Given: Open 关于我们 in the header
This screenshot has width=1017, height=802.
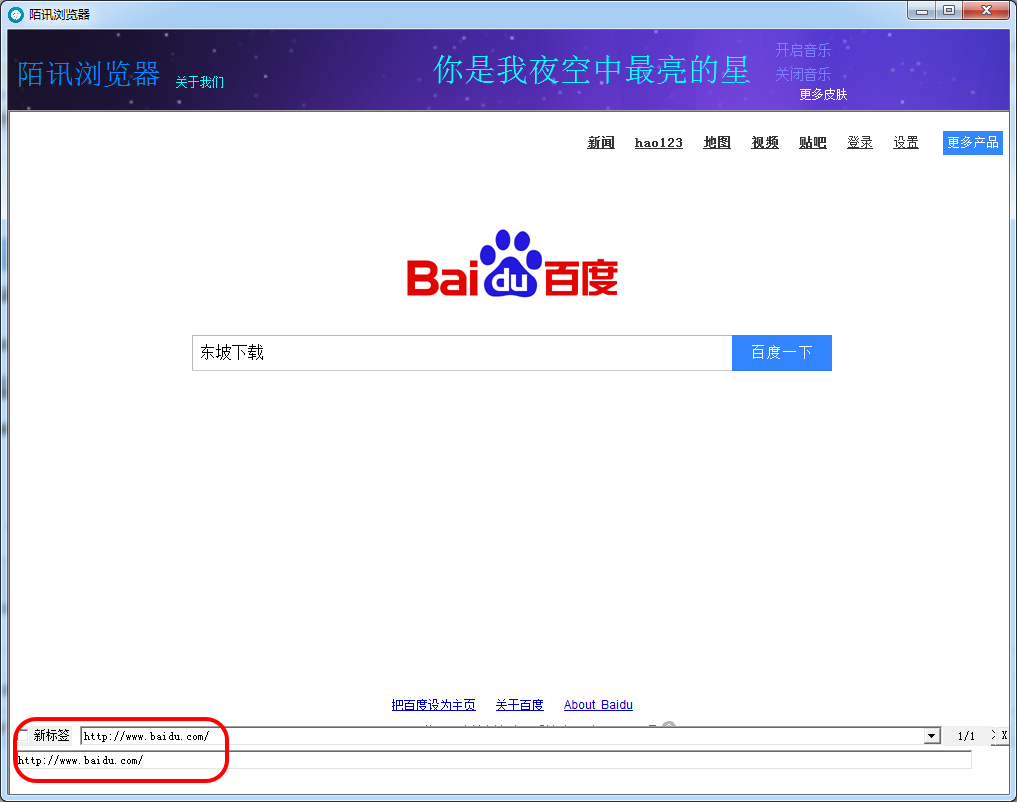Looking at the screenshot, I should point(200,82).
